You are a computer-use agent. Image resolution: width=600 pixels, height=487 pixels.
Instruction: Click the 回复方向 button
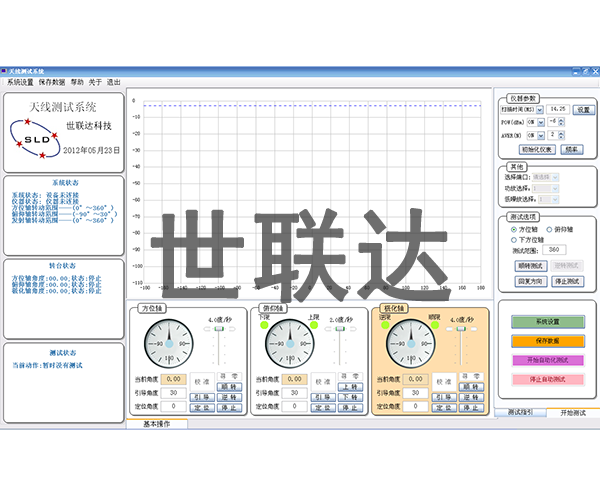[530, 282]
